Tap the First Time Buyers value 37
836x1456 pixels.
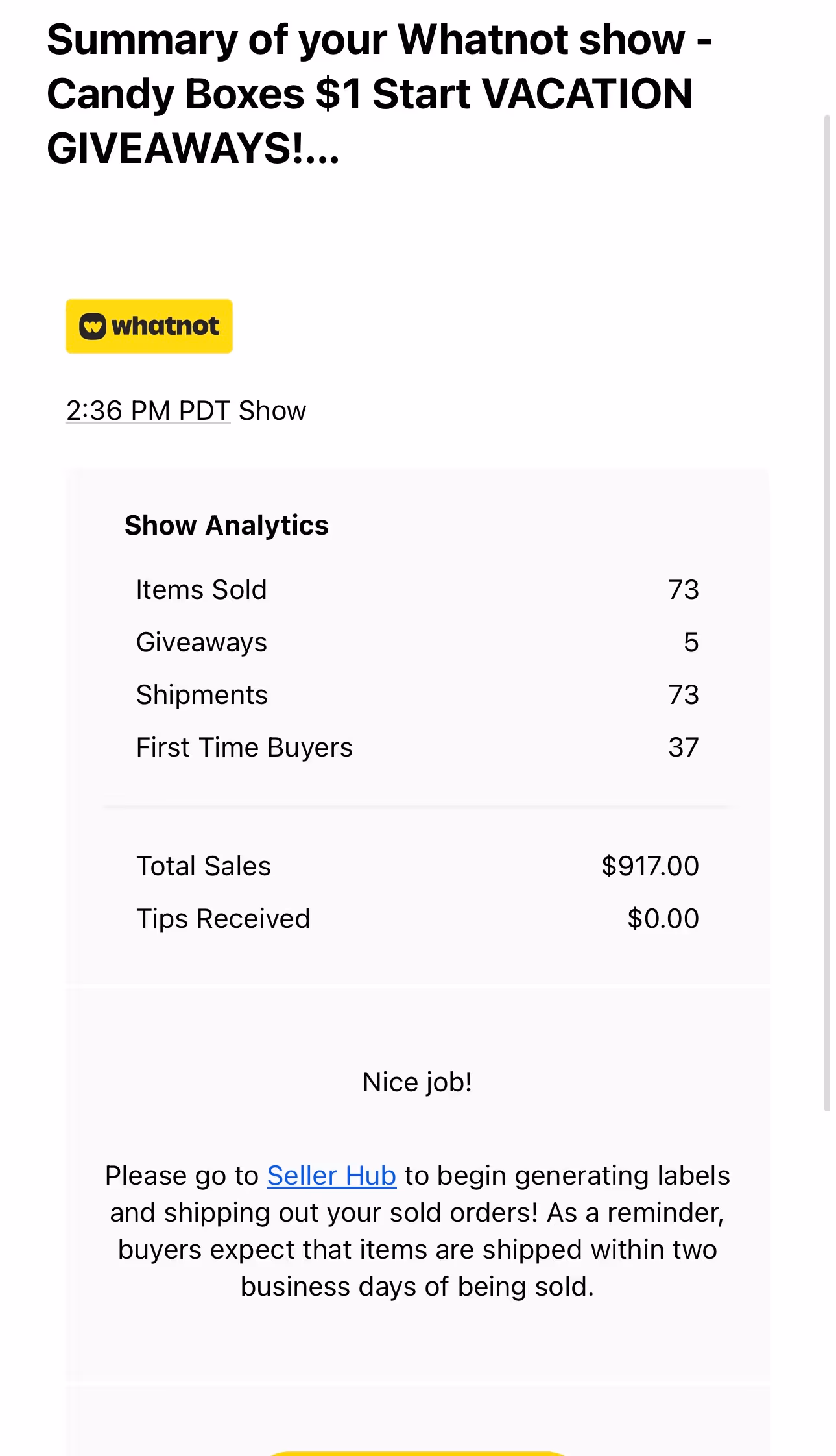tap(684, 747)
